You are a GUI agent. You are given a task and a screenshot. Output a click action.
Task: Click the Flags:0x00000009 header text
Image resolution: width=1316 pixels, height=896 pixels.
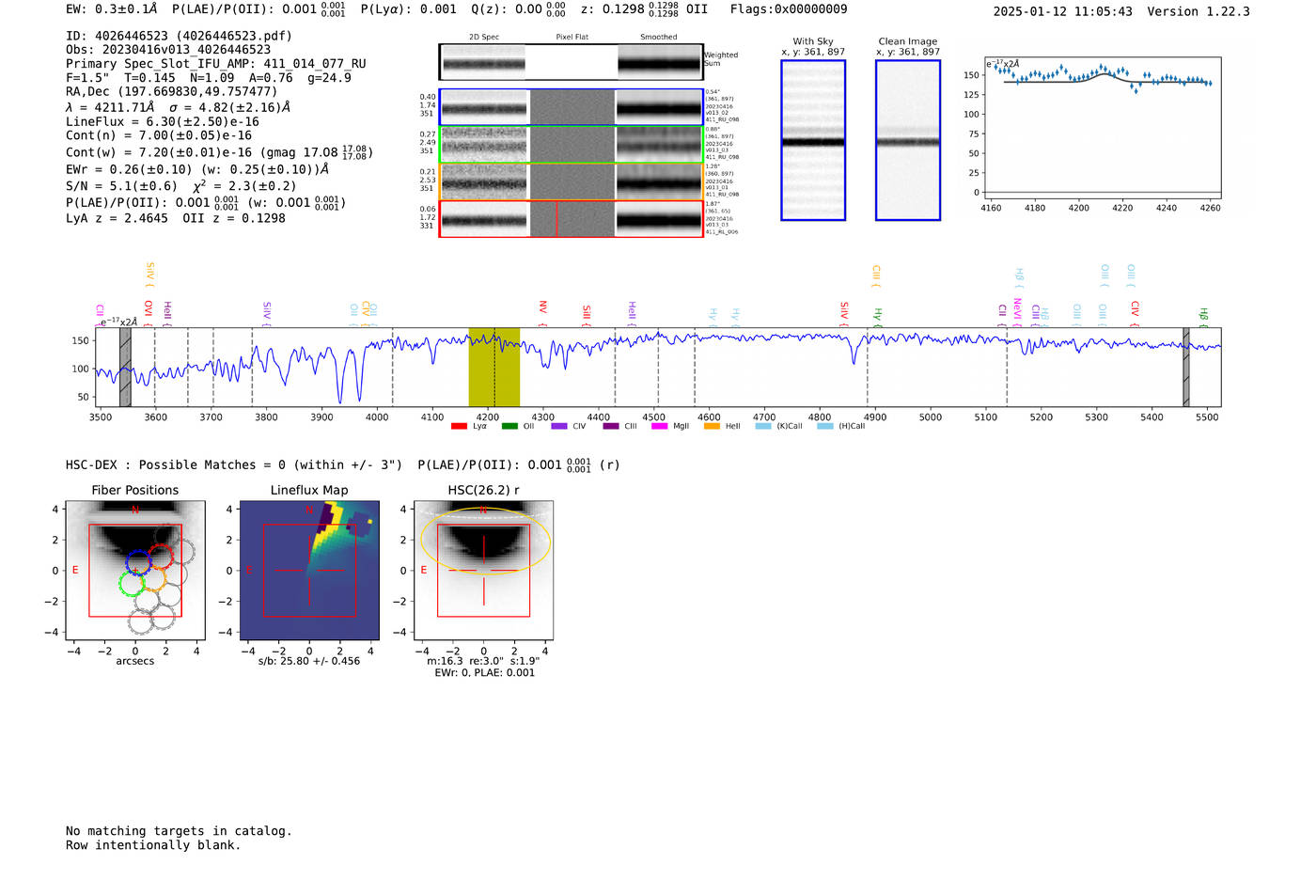point(789,8)
